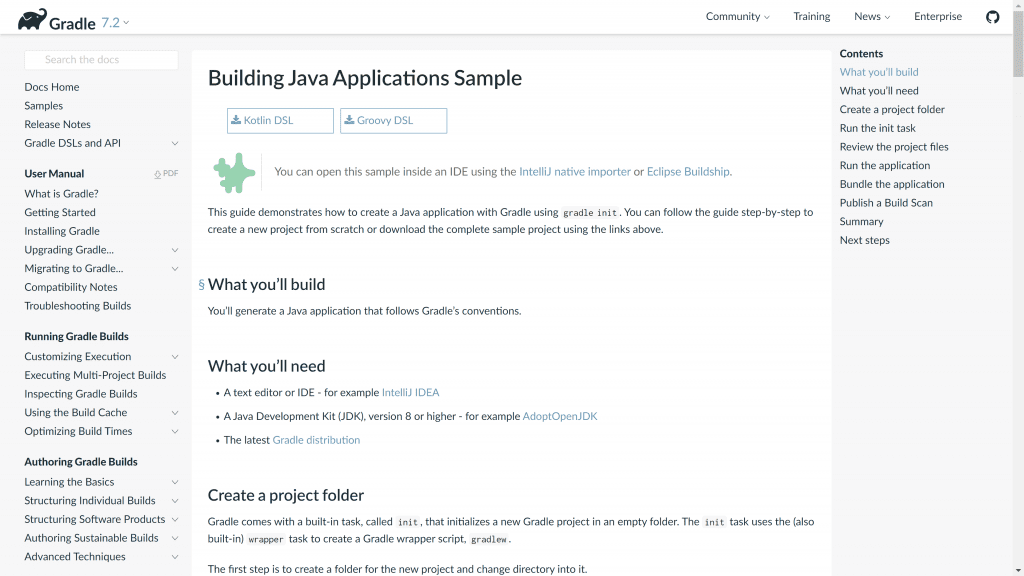Click the download icon in Groovy DSL button
Image resolution: width=1024 pixels, height=576 pixels.
(x=349, y=121)
